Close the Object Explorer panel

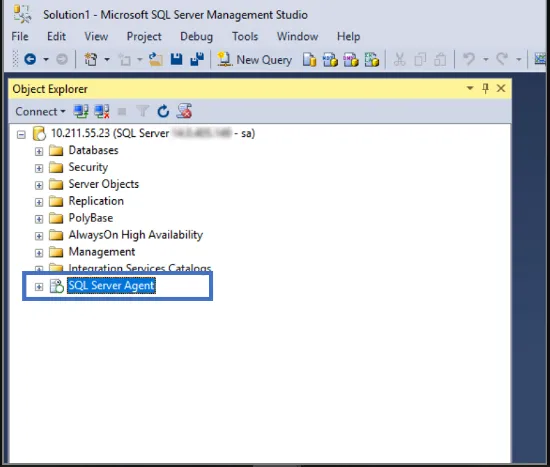point(501,88)
